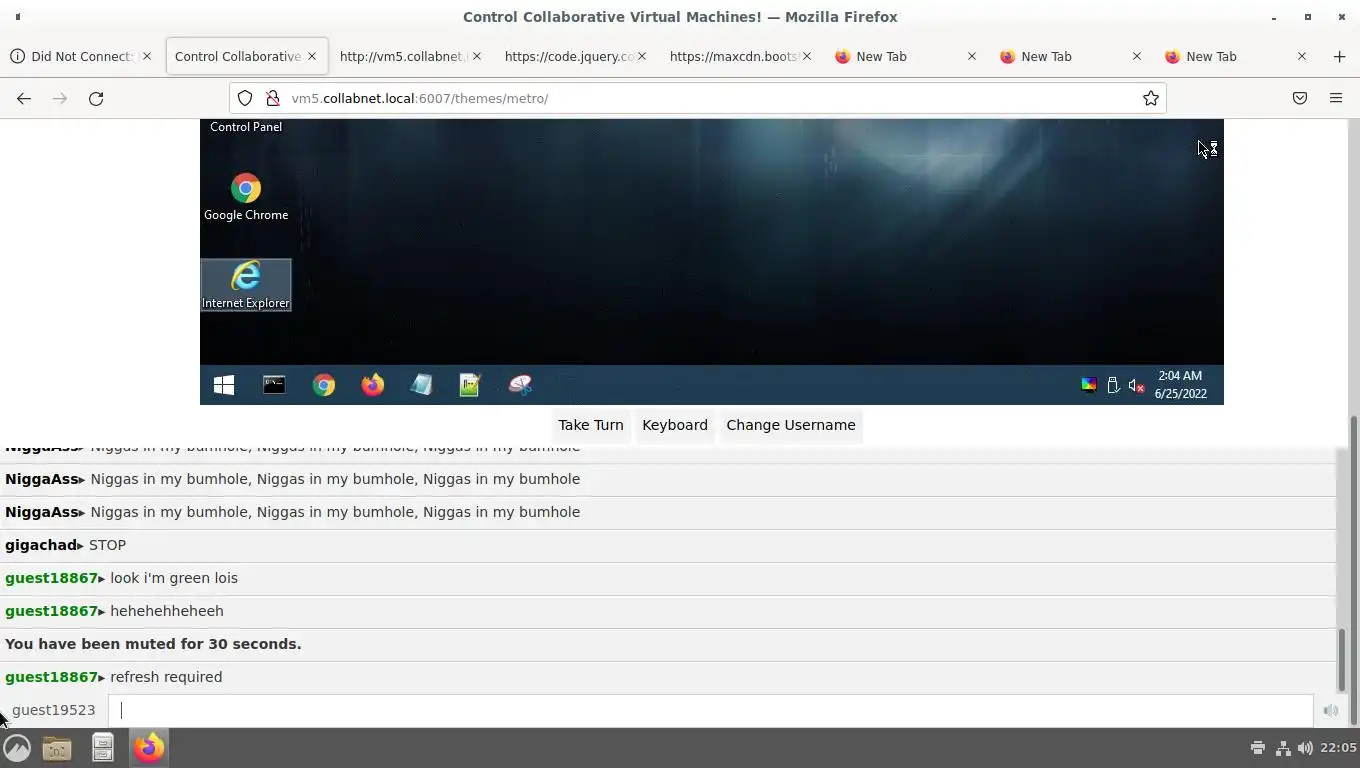Open the file manager in the host taskbar
Screen dimensions: 1360x768
(x=57, y=748)
